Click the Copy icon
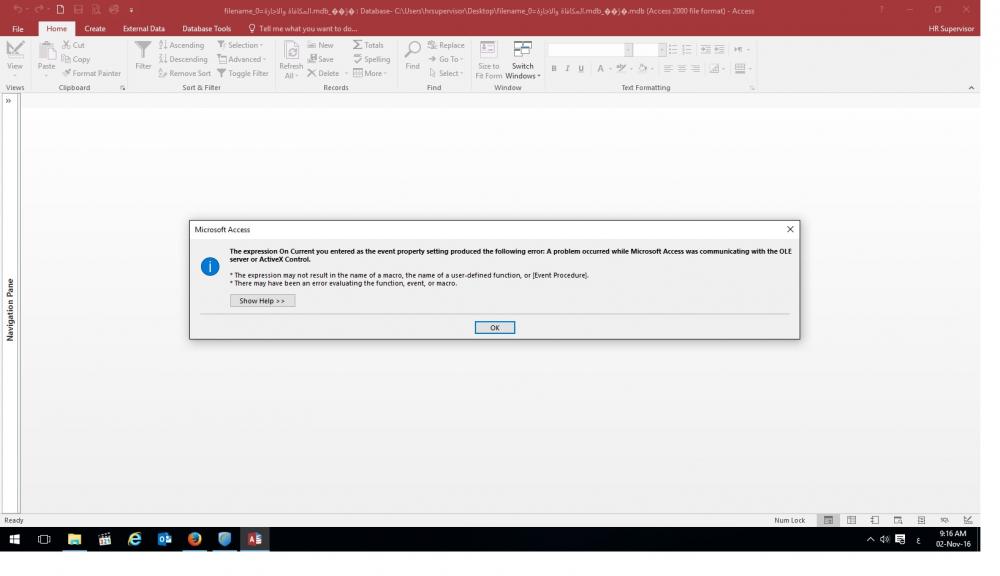 pyautogui.click(x=66, y=59)
